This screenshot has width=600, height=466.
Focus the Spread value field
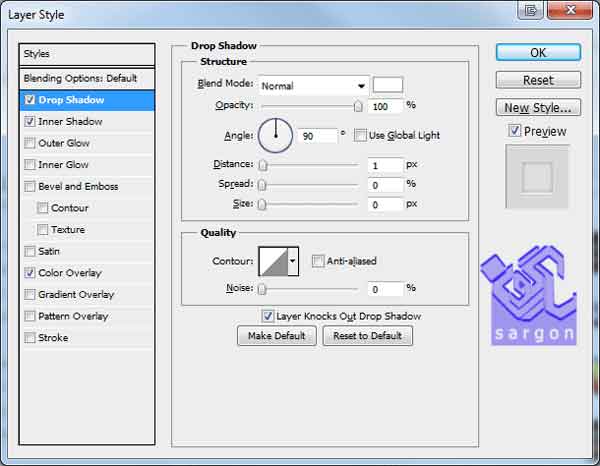click(x=386, y=185)
